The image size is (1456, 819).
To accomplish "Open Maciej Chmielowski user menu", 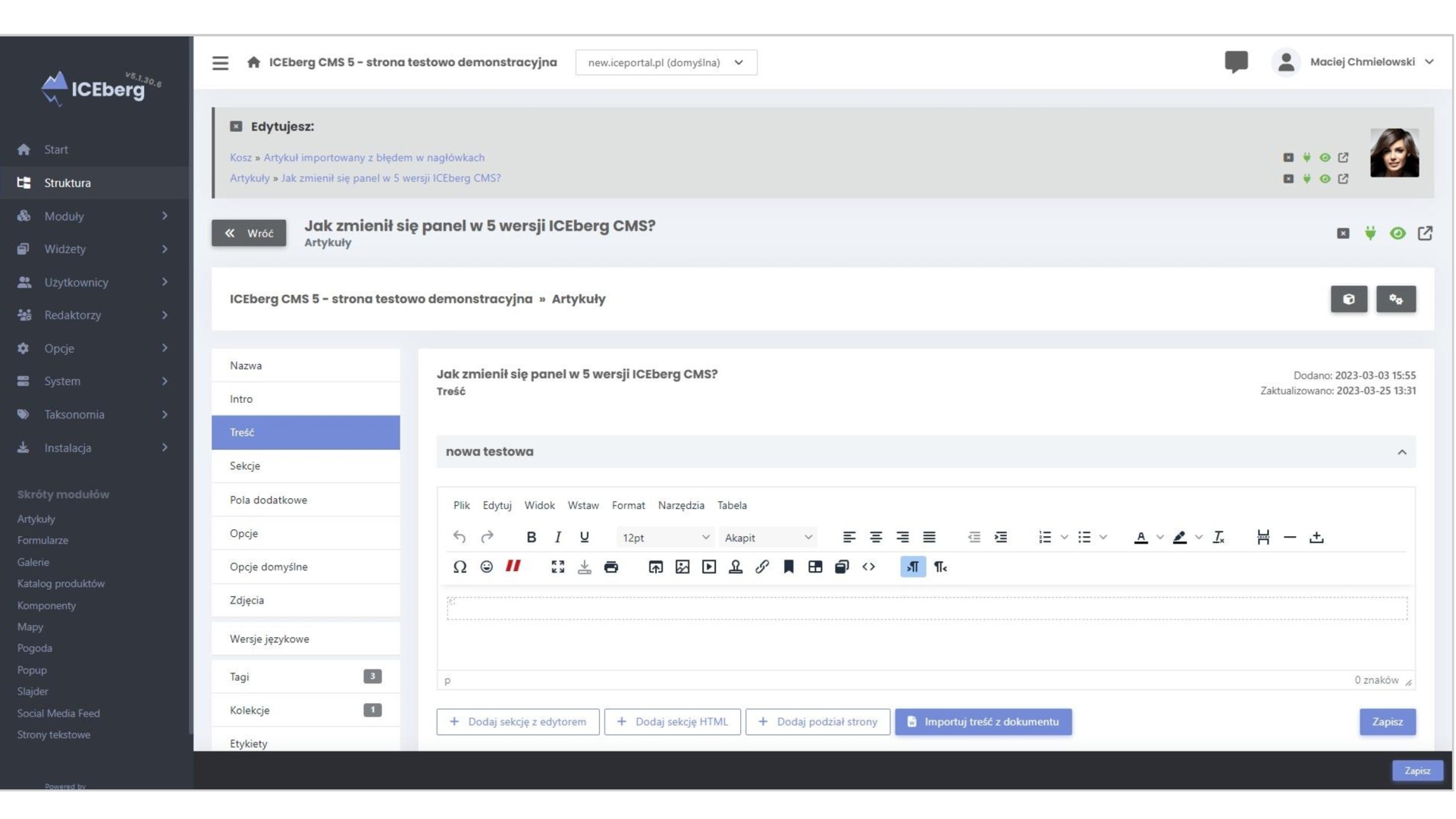I will click(x=1354, y=61).
